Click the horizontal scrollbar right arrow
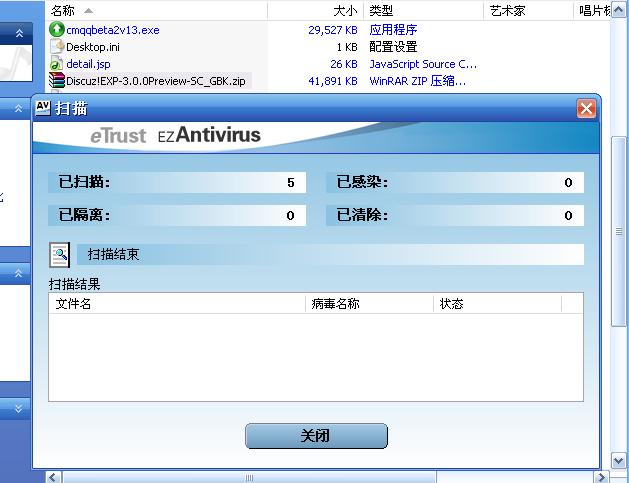This screenshot has height=483, width=629. click(602, 477)
